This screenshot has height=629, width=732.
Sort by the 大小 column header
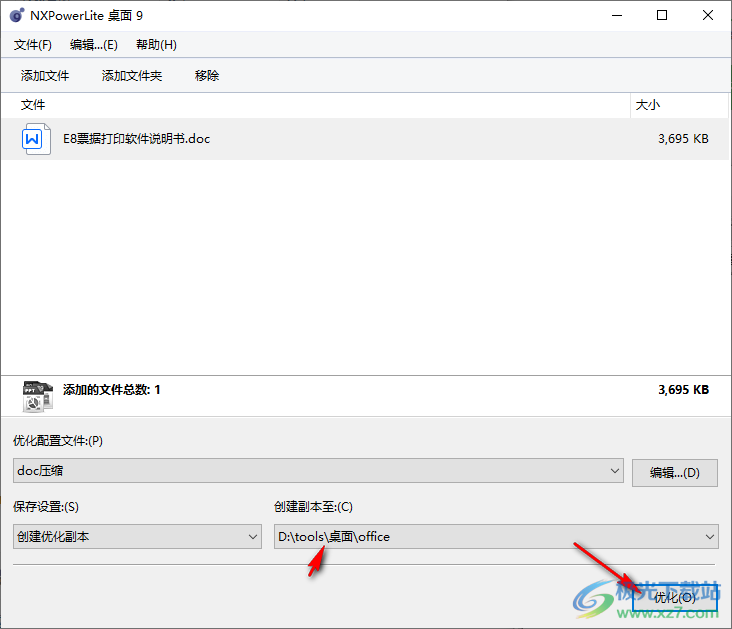[679, 105]
